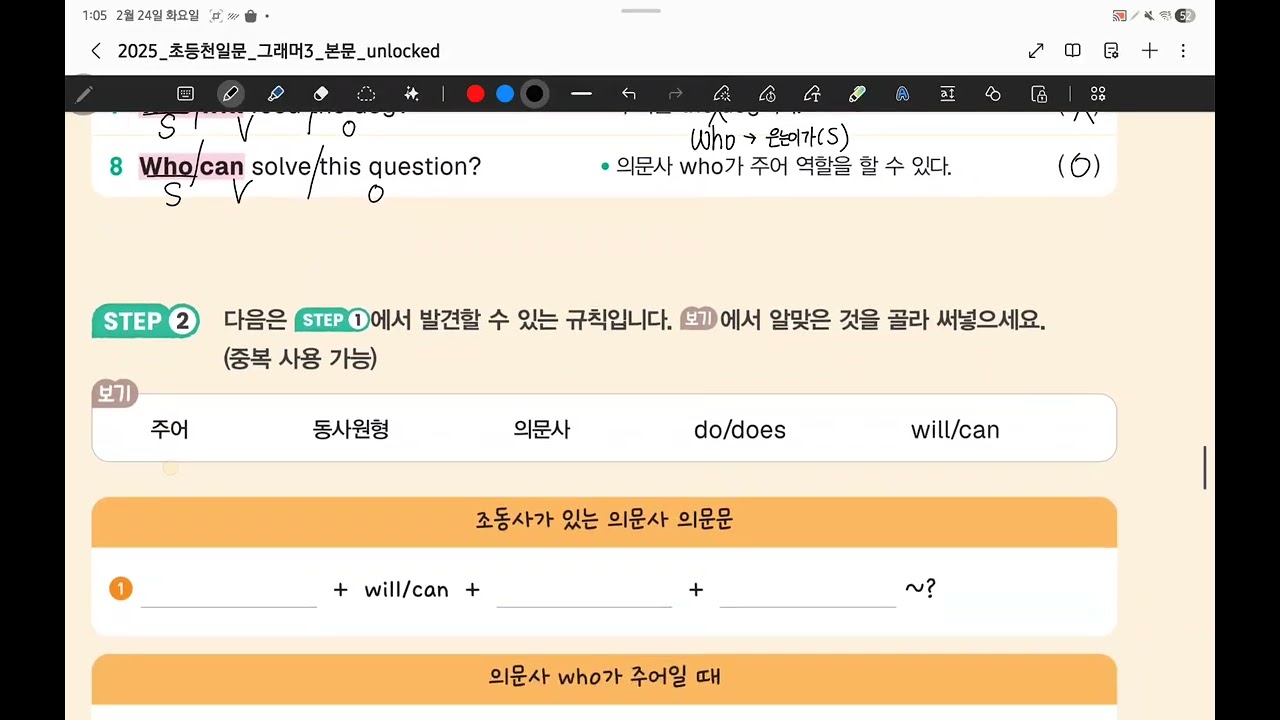
Task: Go back with the left chevron arrow
Action: (x=96, y=51)
